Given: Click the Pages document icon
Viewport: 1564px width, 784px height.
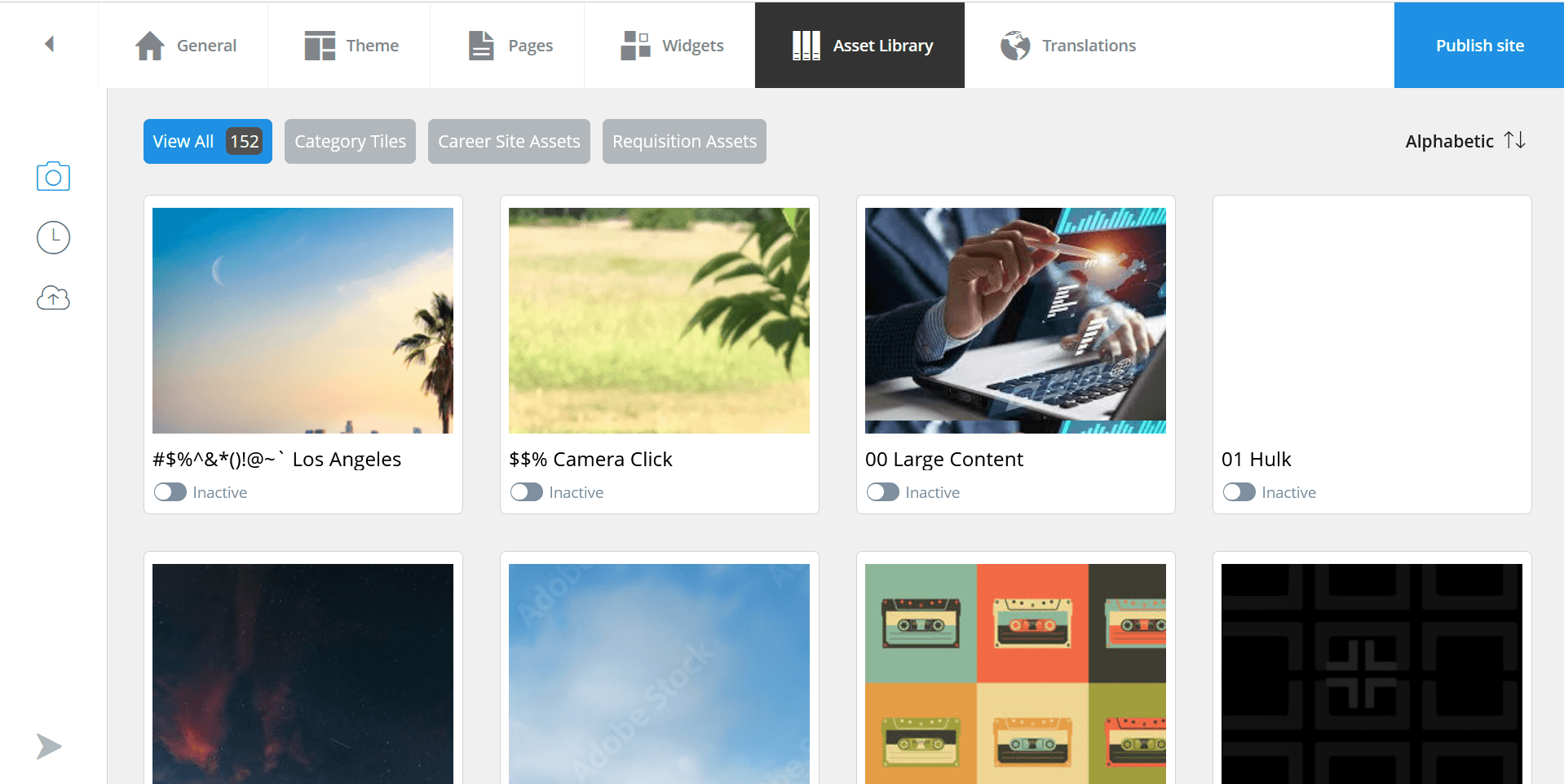Looking at the screenshot, I should 481,46.
